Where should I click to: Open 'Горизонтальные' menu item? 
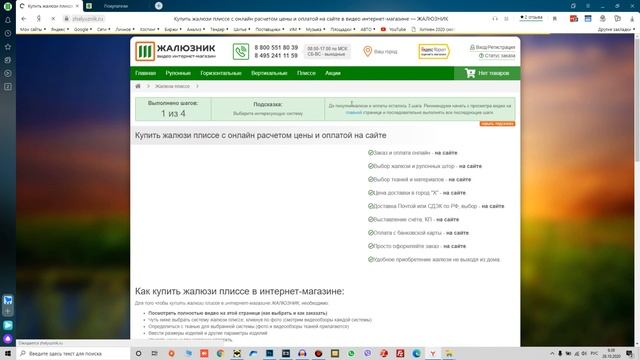click(x=221, y=73)
